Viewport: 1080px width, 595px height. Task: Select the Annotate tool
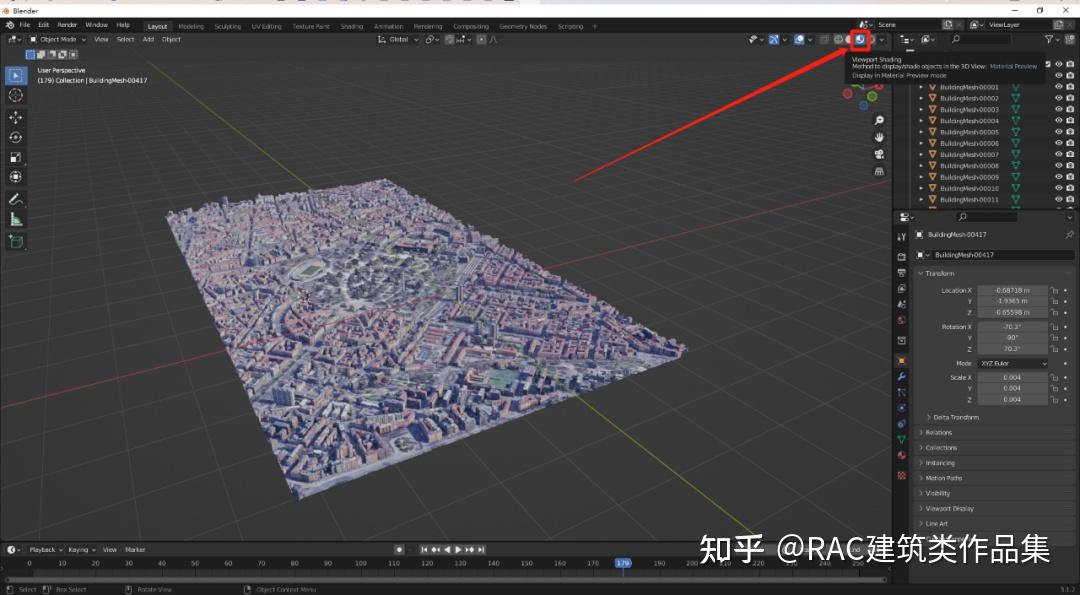click(16, 200)
